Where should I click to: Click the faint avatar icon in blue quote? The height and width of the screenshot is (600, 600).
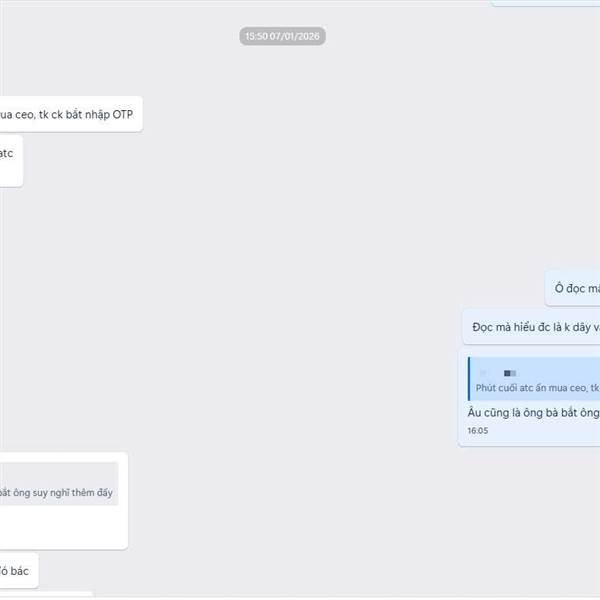[483, 373]
